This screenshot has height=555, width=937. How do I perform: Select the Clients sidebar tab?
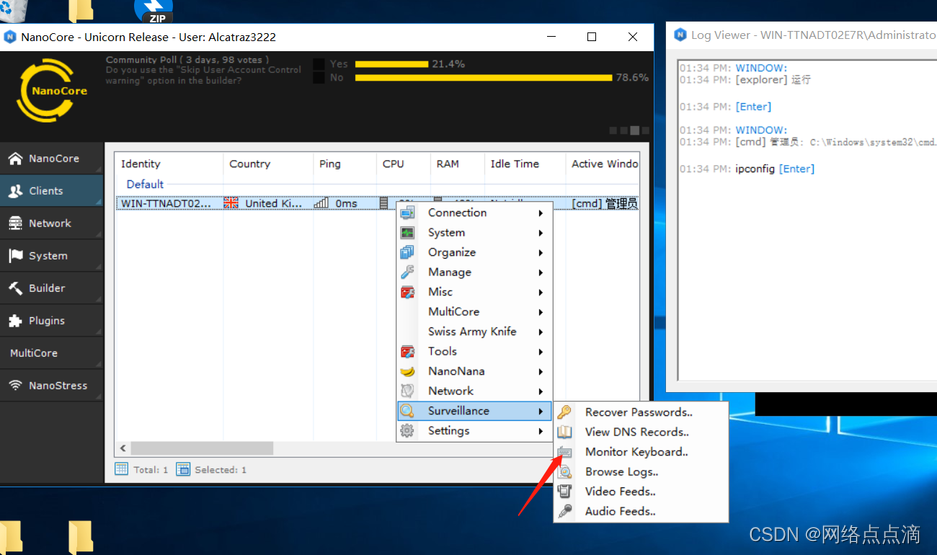(x=51, y=191)
